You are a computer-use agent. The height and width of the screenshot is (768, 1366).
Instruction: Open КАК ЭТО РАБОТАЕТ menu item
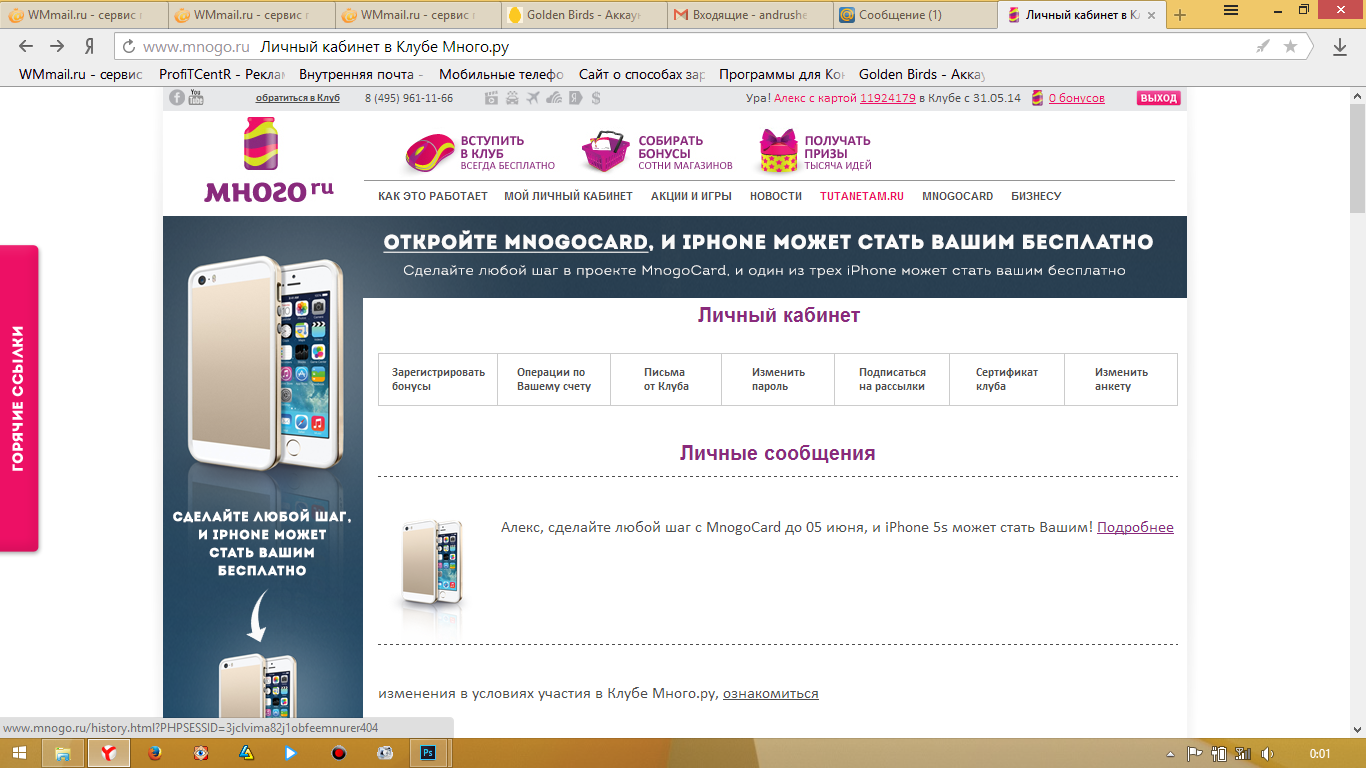(x=433, y=196)
